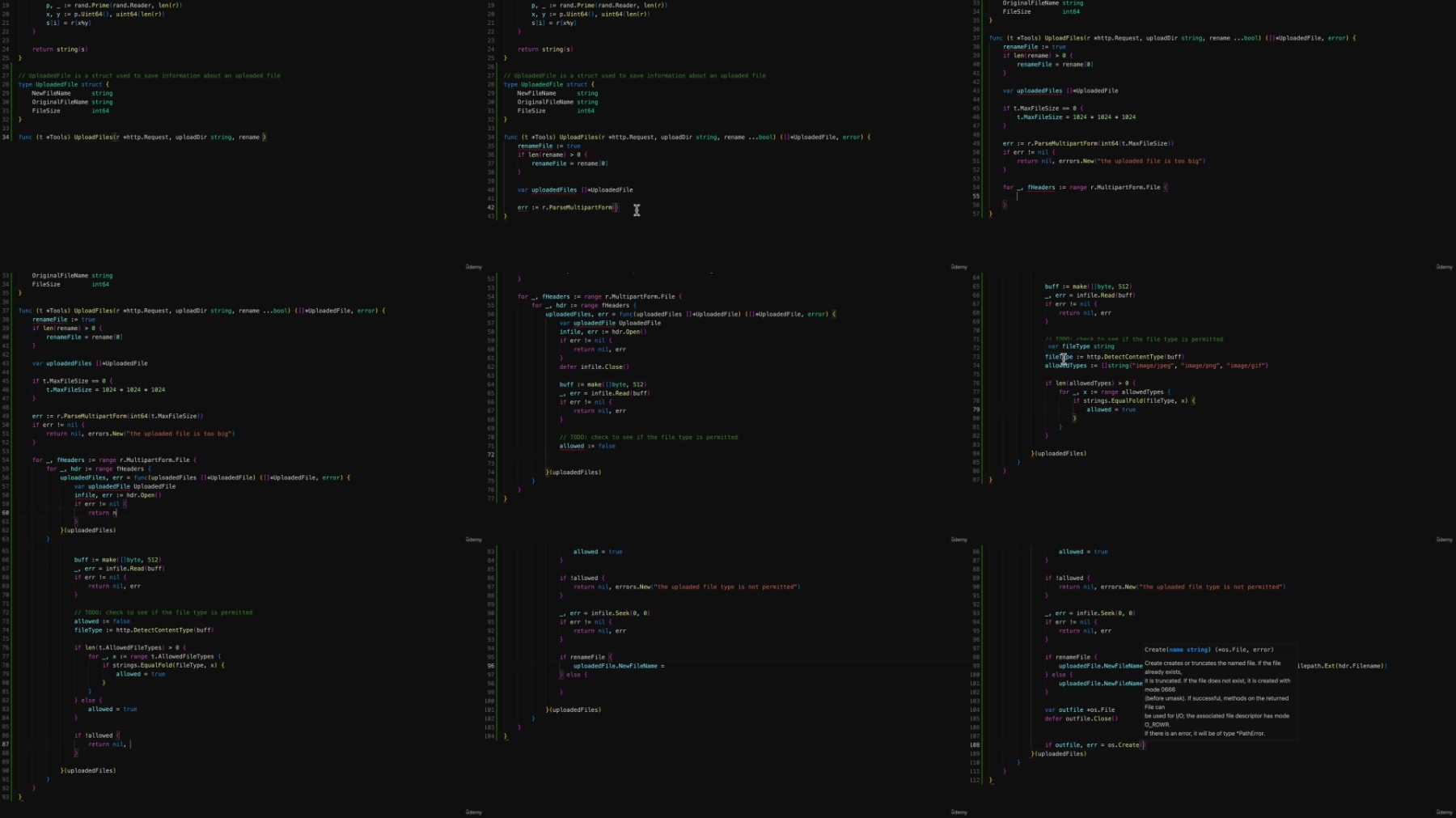Click "range t.AllowedFileTypes" in bottom-left frame
Image resolution: width=1456 pixels, height=818 pixels.
[170, 656]
